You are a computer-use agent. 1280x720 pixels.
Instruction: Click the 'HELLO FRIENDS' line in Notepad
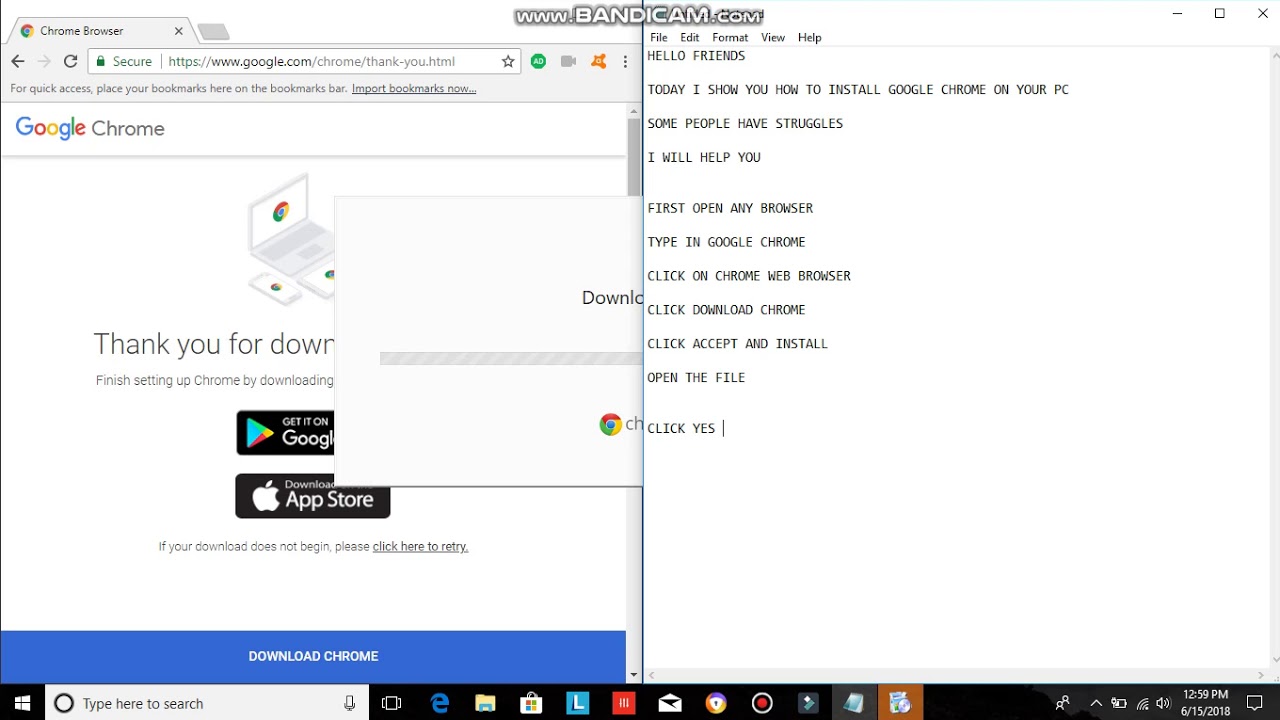pyautogui.click(x=696, y=56)
